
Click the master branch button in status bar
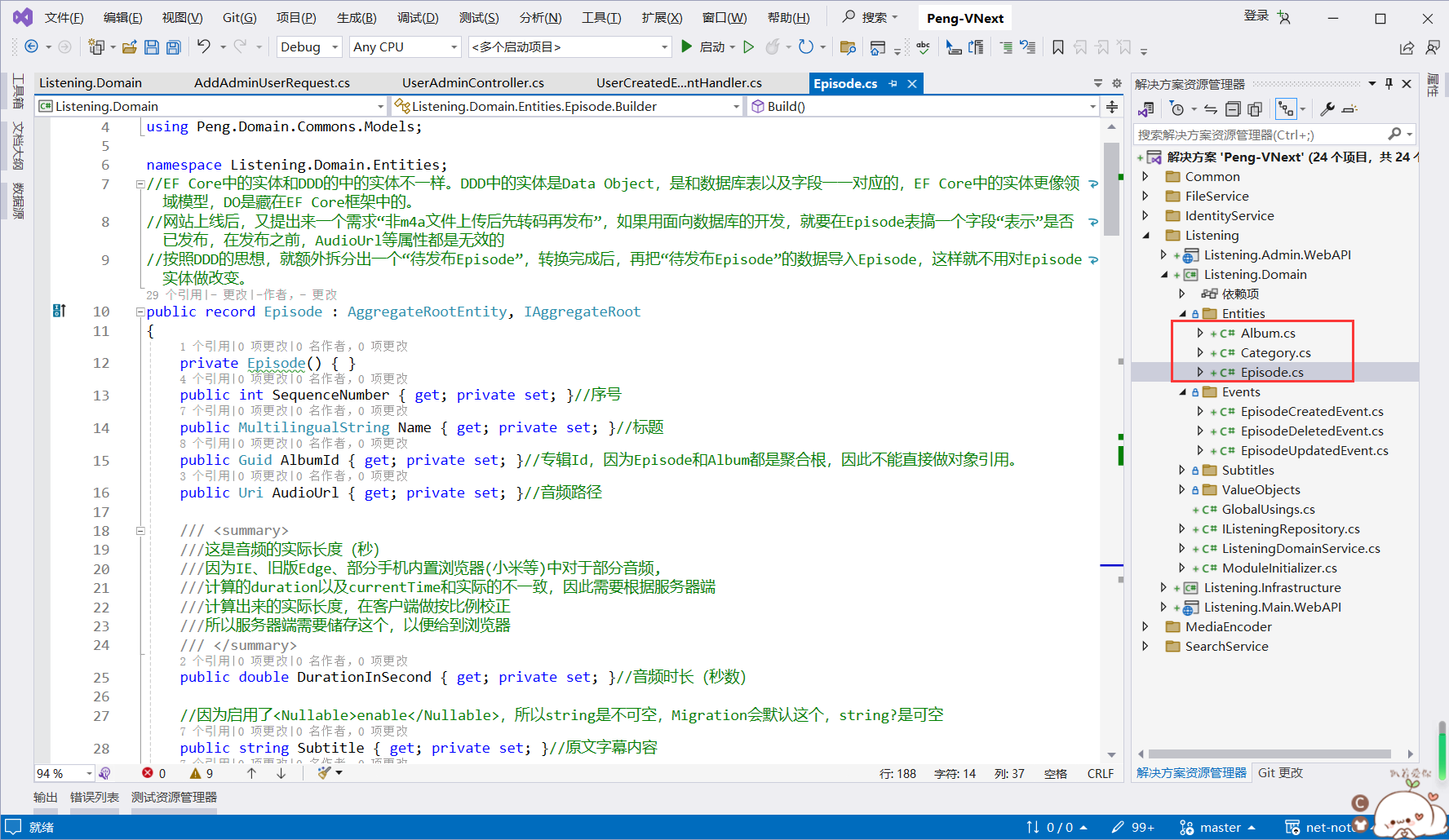pos(1217,827)
